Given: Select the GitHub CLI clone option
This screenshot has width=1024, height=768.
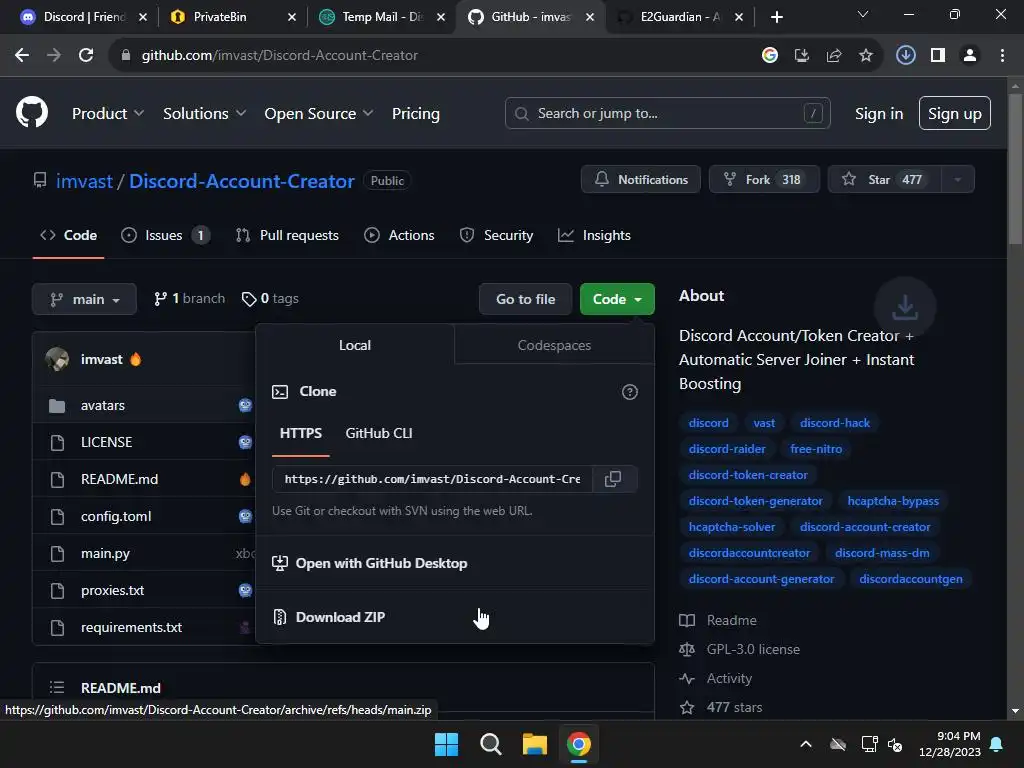Looking at the screenshot, I should pos(379,434).
